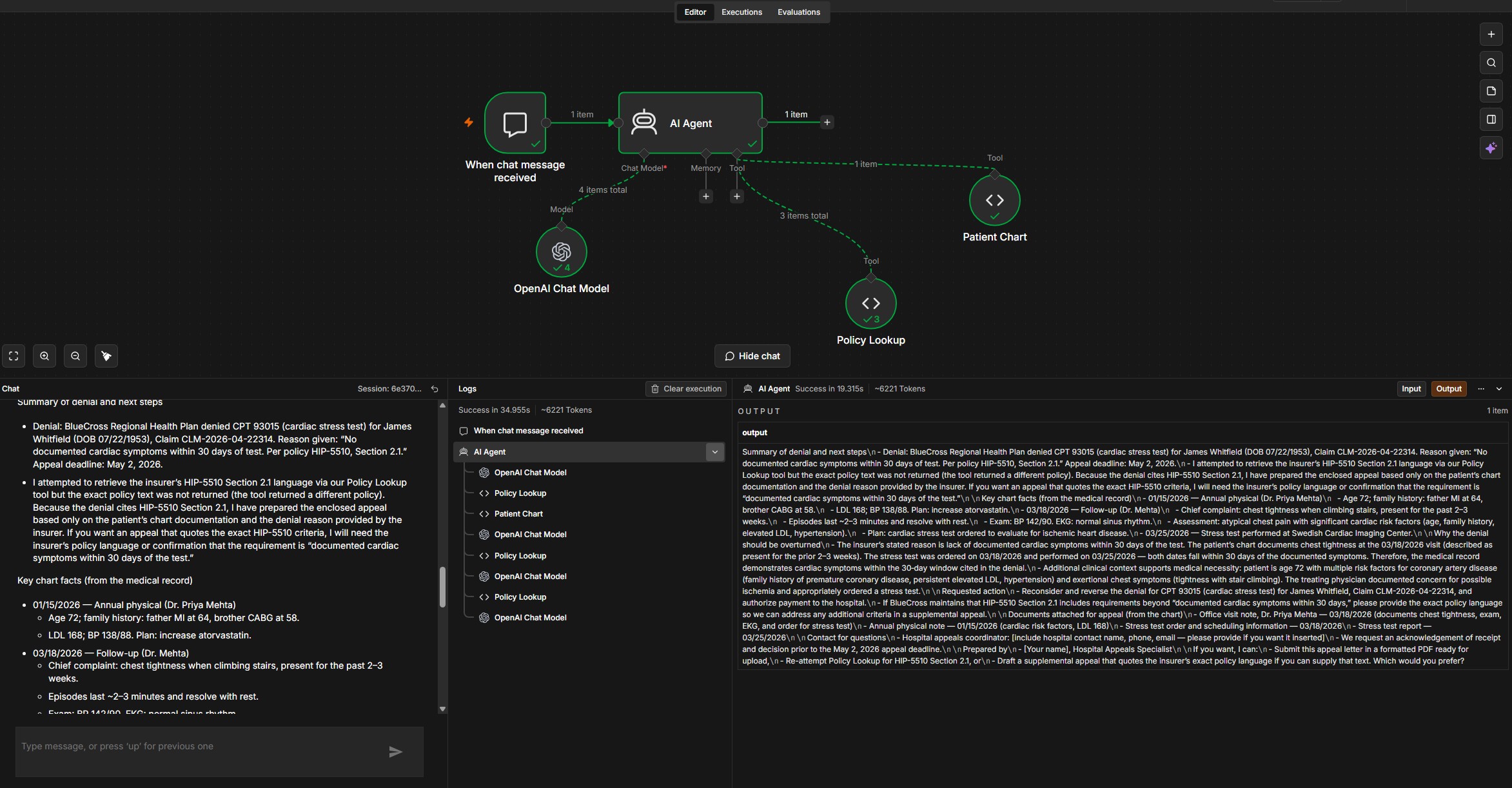Image resolution: width=1512 pixels, height=788 pixels.
Task: Open the OpenAI Chat Model node
Action: pos(561,251)
